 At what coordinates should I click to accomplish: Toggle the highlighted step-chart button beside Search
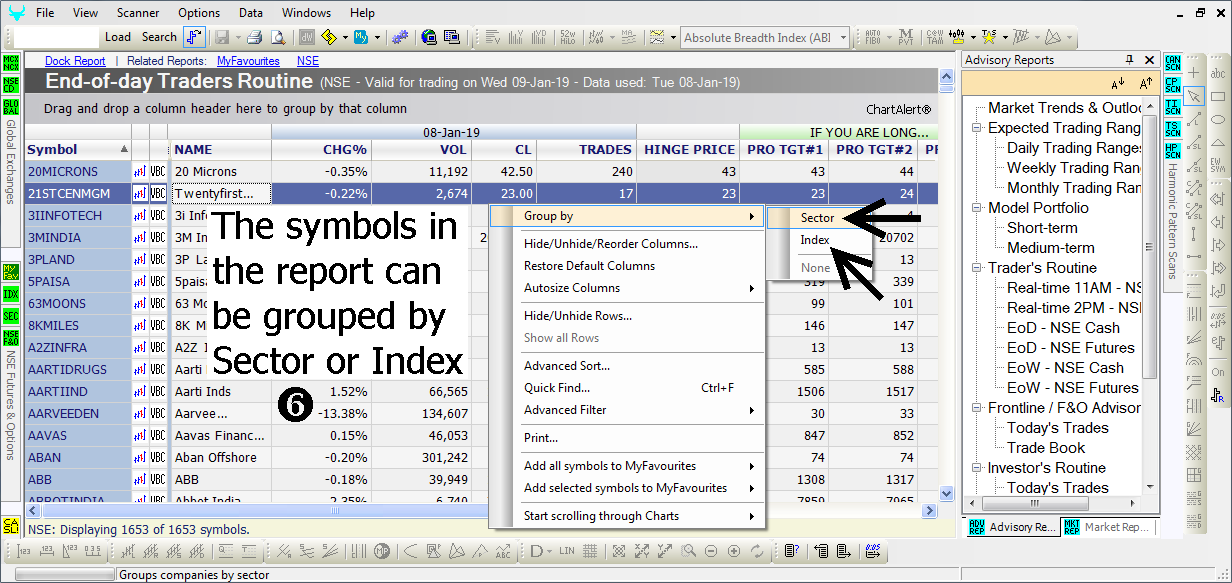(194, 37)
